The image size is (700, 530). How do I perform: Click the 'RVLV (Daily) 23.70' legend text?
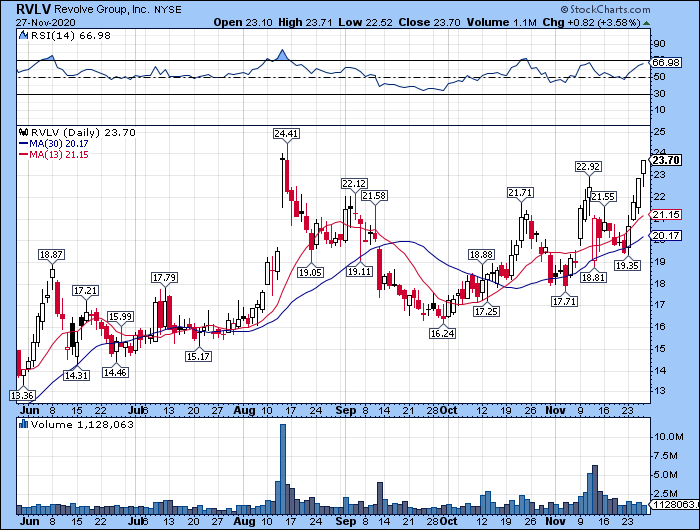[x=83, y=133]
